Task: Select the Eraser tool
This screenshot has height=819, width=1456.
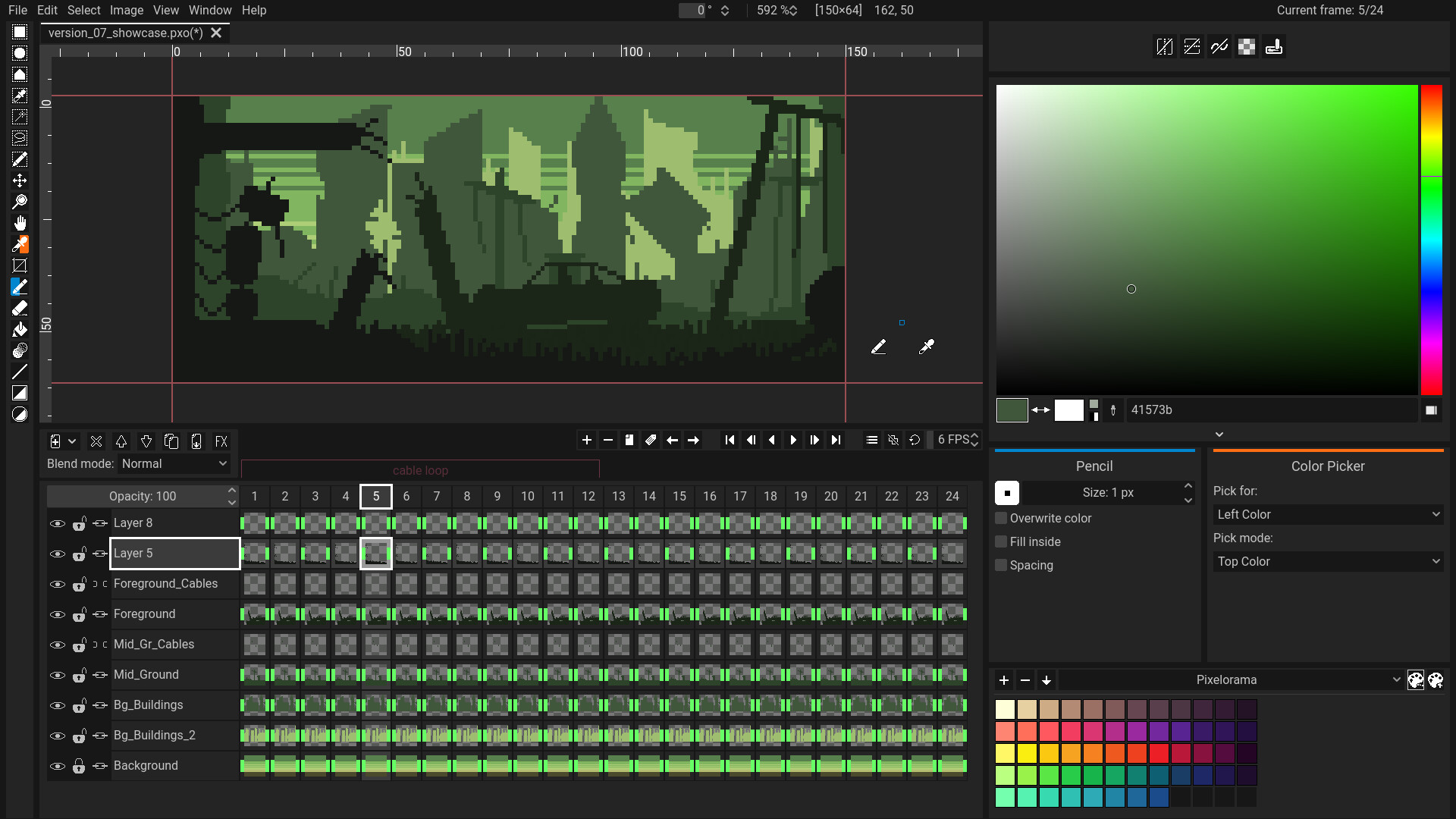Action: [x=20, y=308]
